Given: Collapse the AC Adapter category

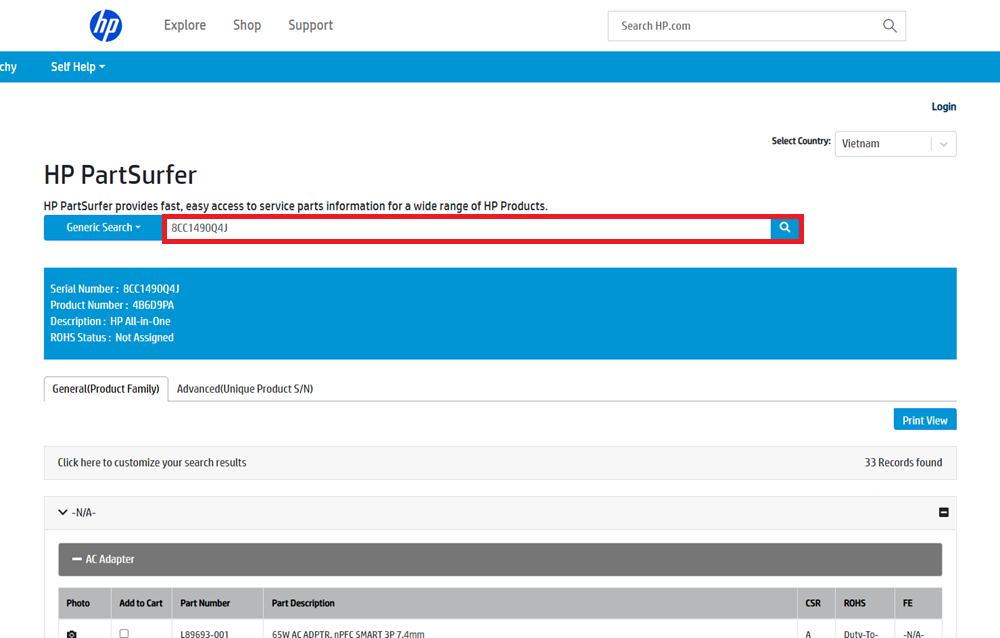Looking at the screenshot, I should click(77, 559).
